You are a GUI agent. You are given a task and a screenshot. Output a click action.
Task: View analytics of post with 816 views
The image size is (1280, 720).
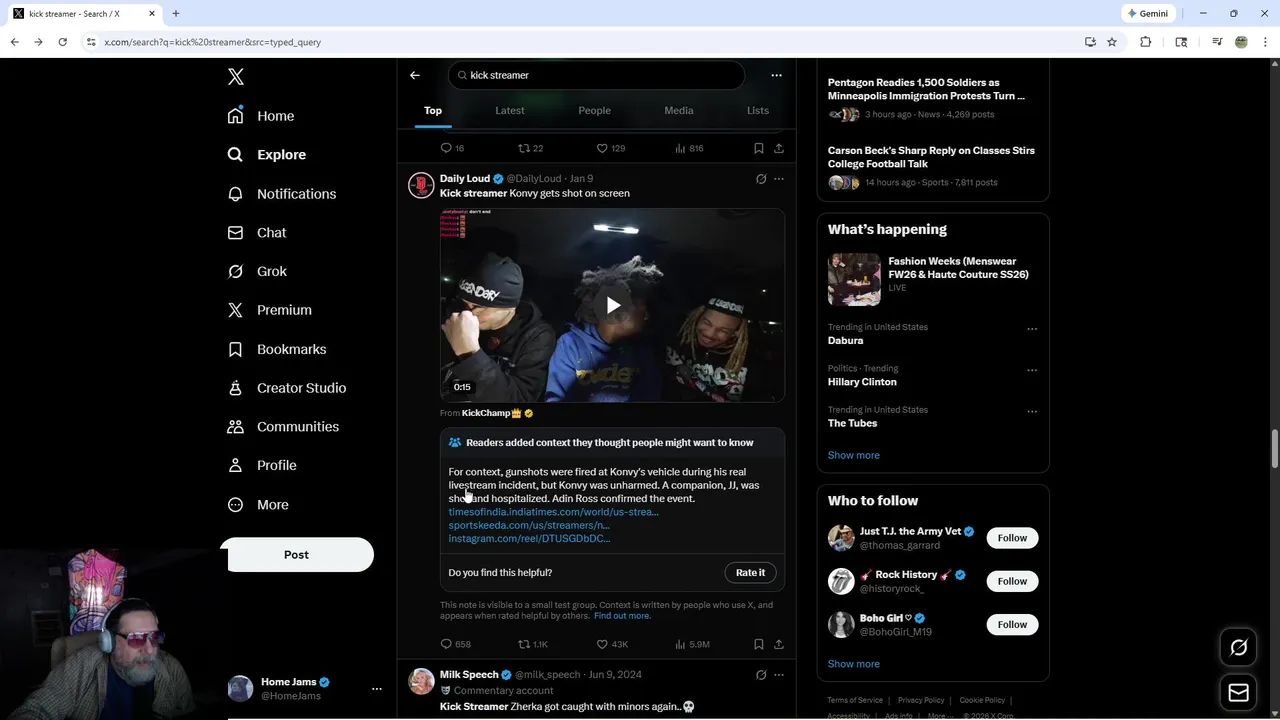coord(689,148)
